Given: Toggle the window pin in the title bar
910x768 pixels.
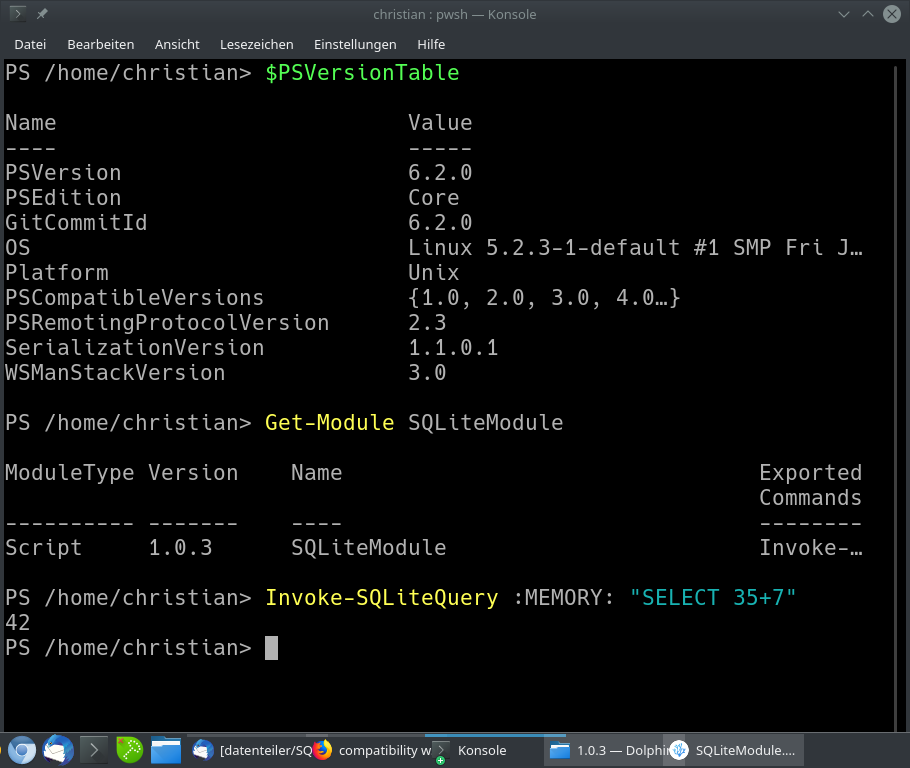Looking at the screenshot, I should point(40,14).
